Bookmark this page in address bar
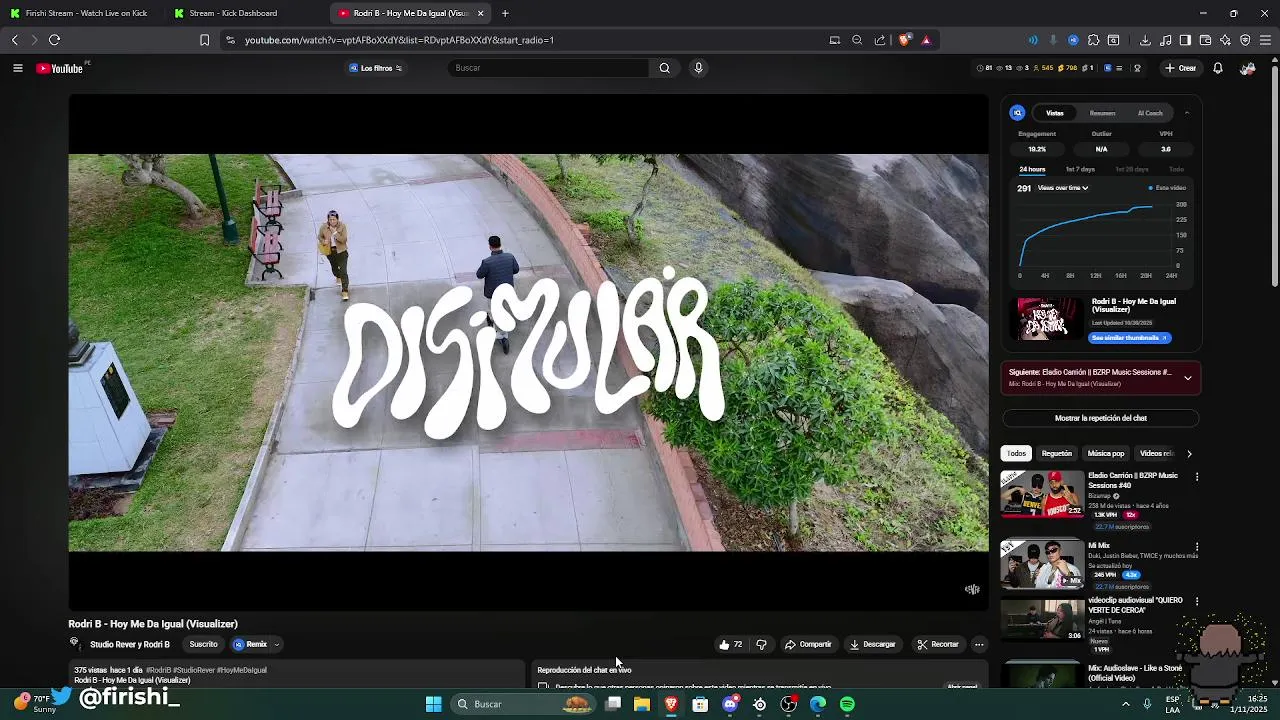 point(204,40)
